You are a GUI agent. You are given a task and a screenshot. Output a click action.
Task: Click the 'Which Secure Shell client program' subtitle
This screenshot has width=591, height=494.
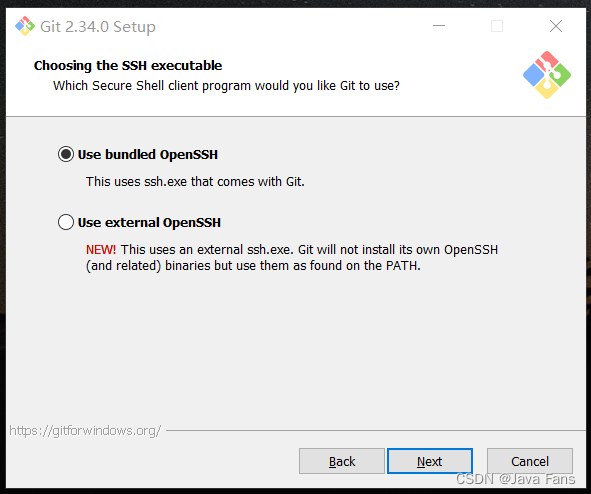pyautogui.click(x=226, y=86)
